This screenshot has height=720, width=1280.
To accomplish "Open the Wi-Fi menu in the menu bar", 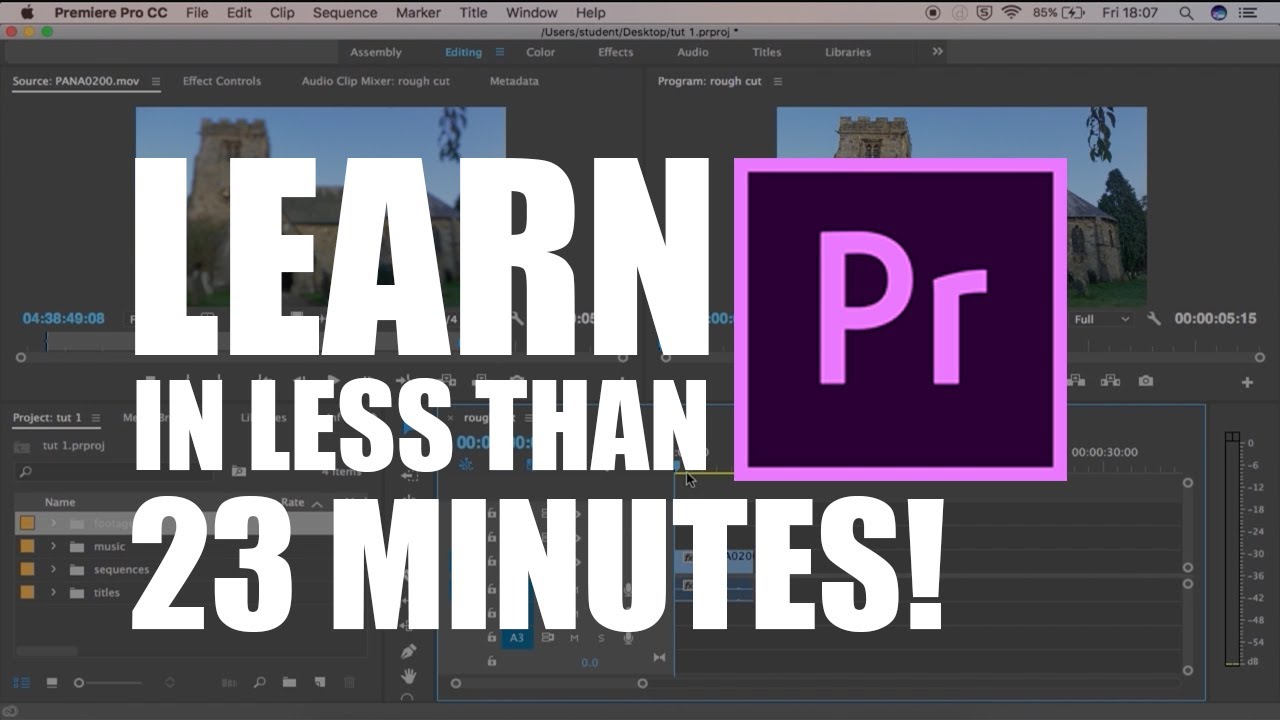I will click(1011, 13).
